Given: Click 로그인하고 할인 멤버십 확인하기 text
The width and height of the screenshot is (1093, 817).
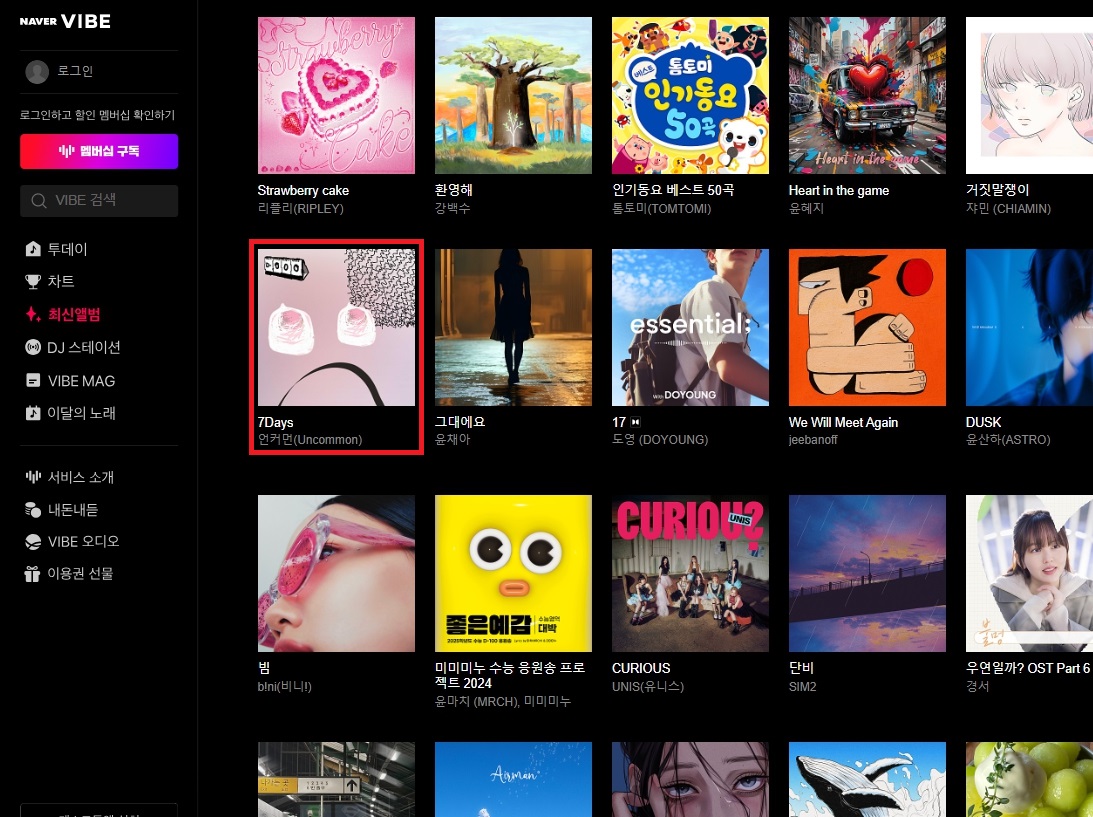Looking at the screenshot, I should 98,115.
